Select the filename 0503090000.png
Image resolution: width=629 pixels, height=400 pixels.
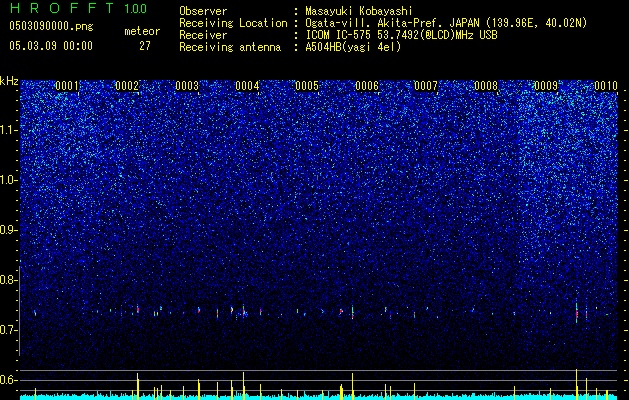click(51, 26)
